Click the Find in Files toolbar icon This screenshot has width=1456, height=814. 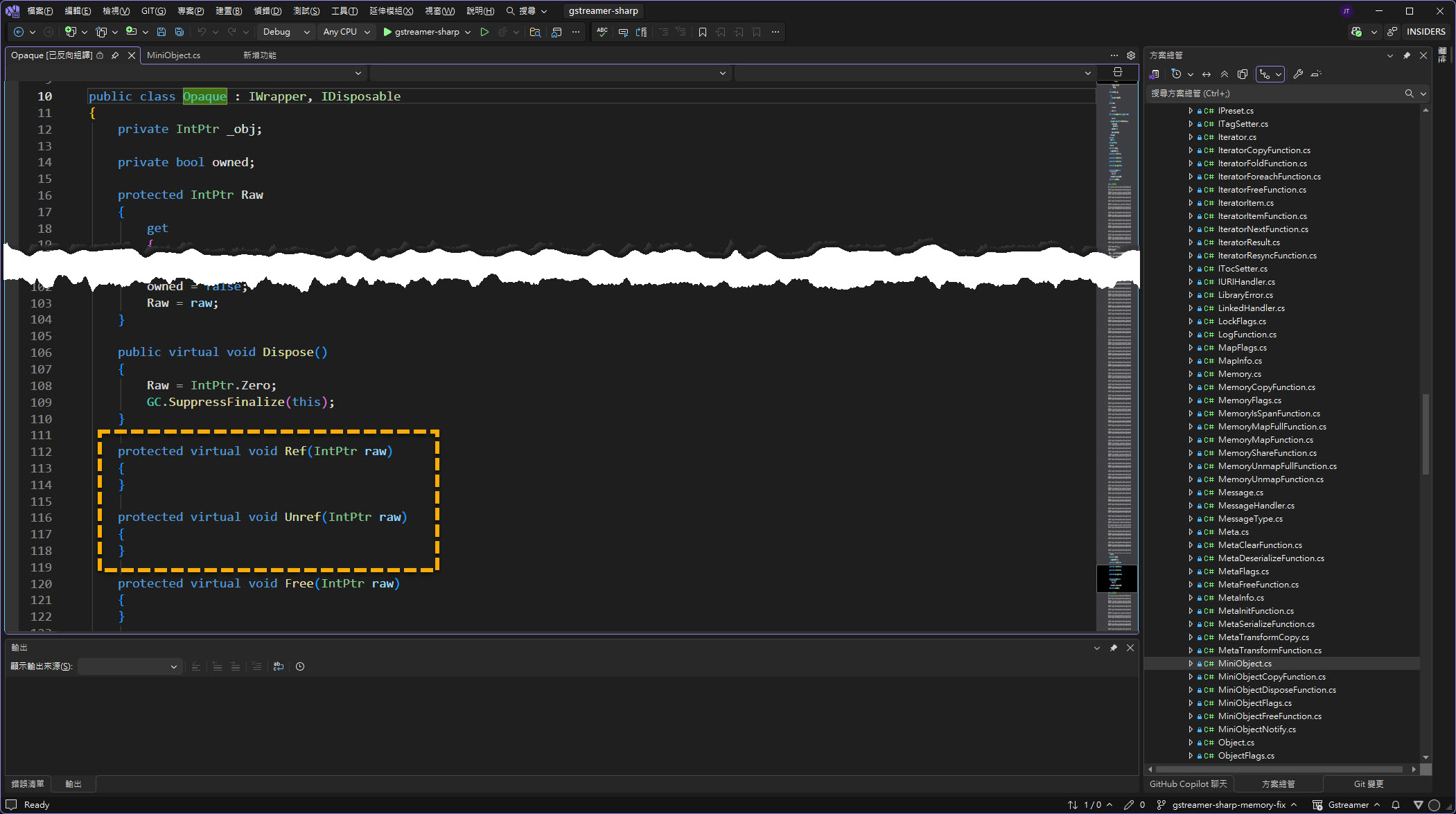pyautogui.click(x=535, y=32)
